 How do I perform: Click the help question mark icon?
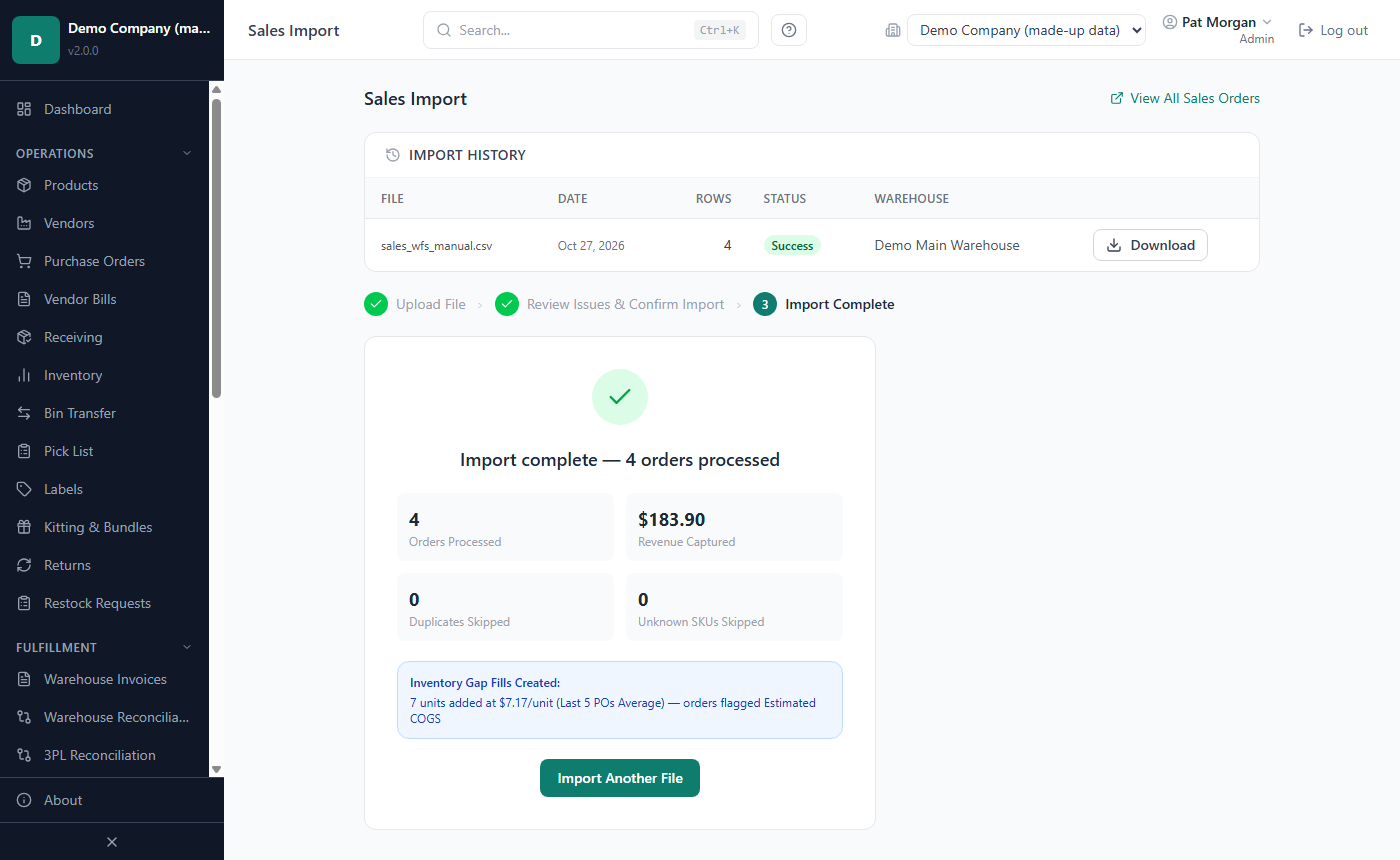tap(789, 30)
